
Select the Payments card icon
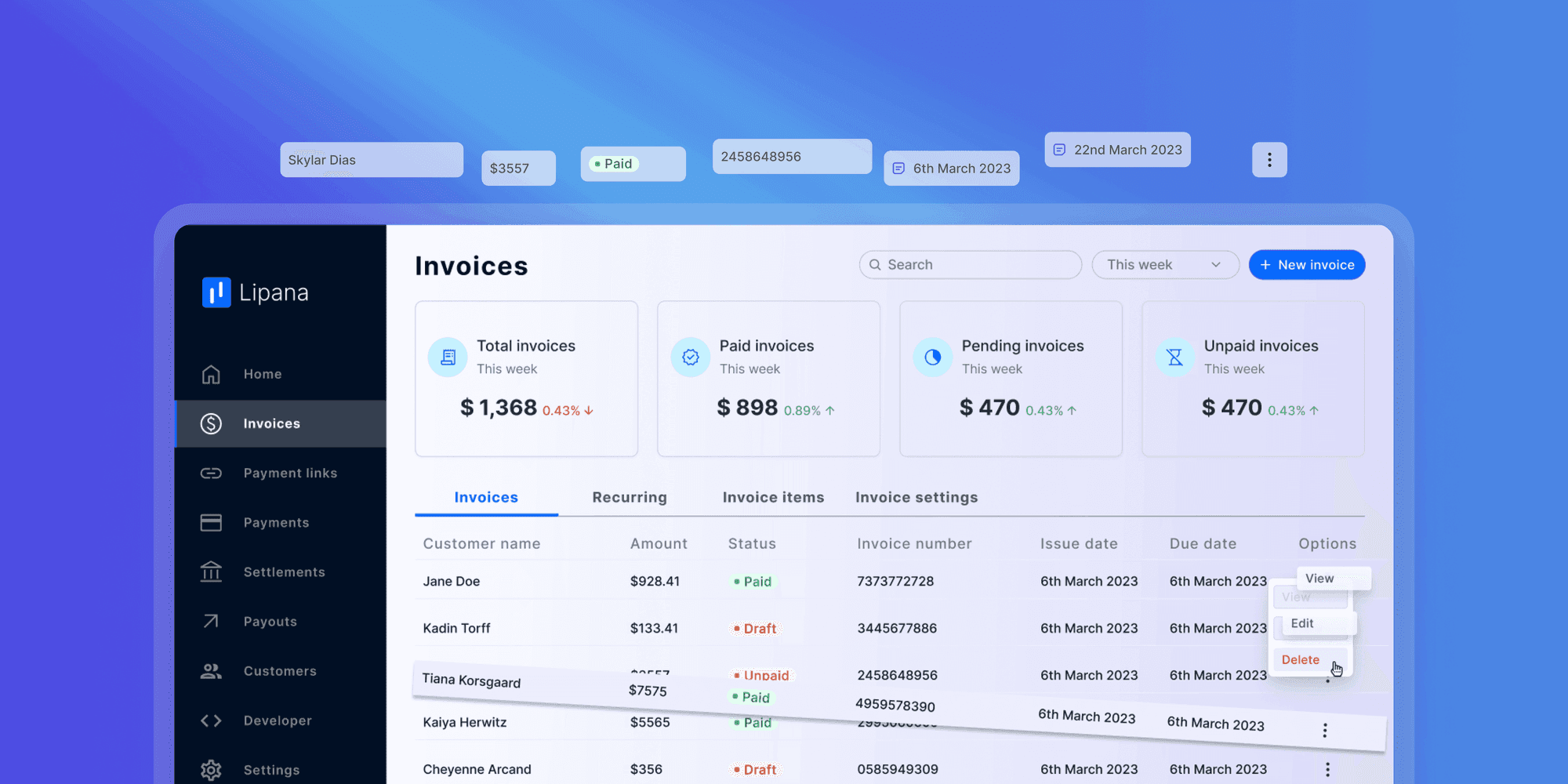tap(210, 522)
